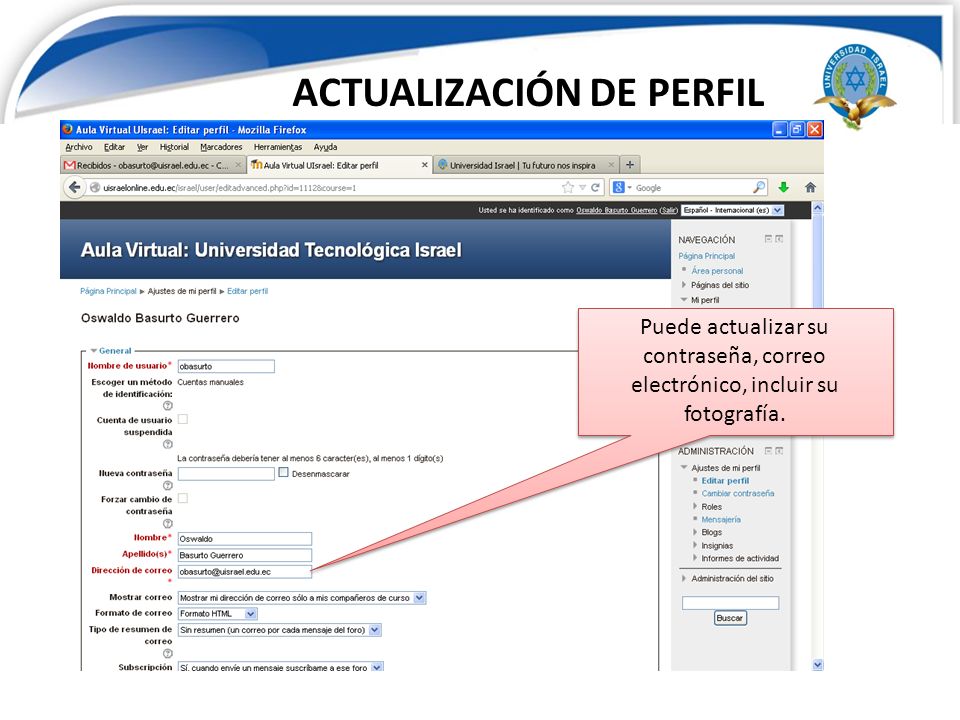Switch to the Recibidos Gmail tab
This screenshot has height=720, width=960.
pyautogui.click(x=153, y=165)
